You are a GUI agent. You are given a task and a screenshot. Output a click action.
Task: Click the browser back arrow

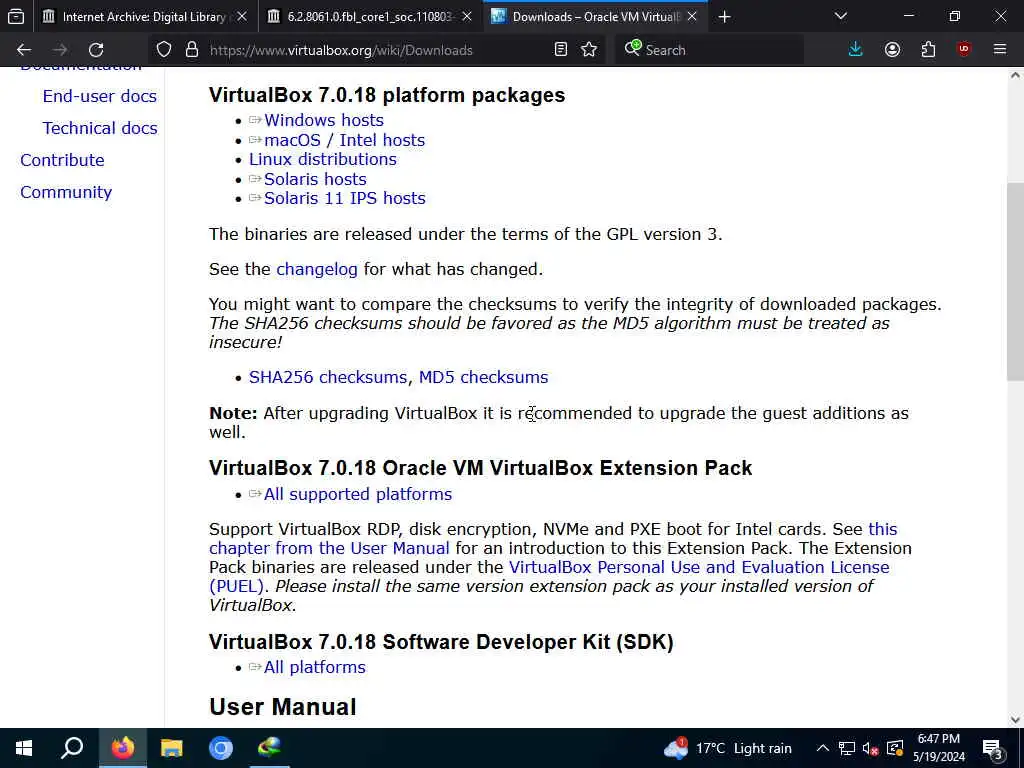pos(24,50)
